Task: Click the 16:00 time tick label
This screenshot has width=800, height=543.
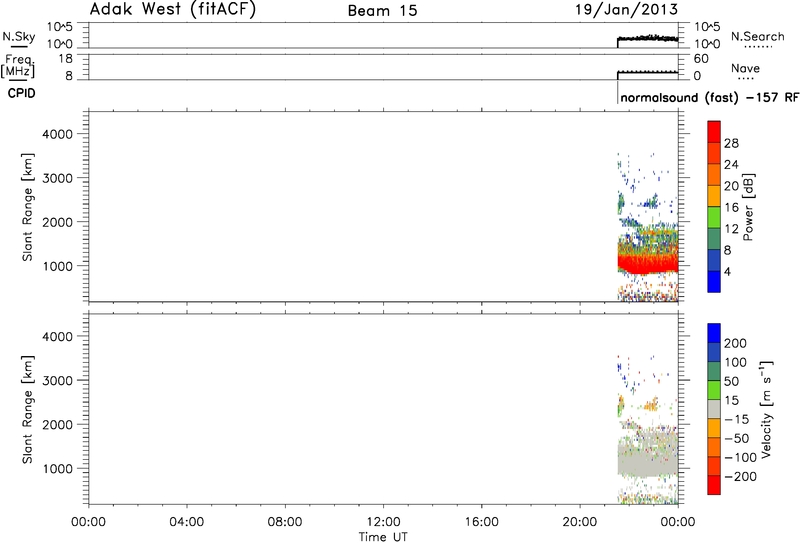Action: point(482,522)
